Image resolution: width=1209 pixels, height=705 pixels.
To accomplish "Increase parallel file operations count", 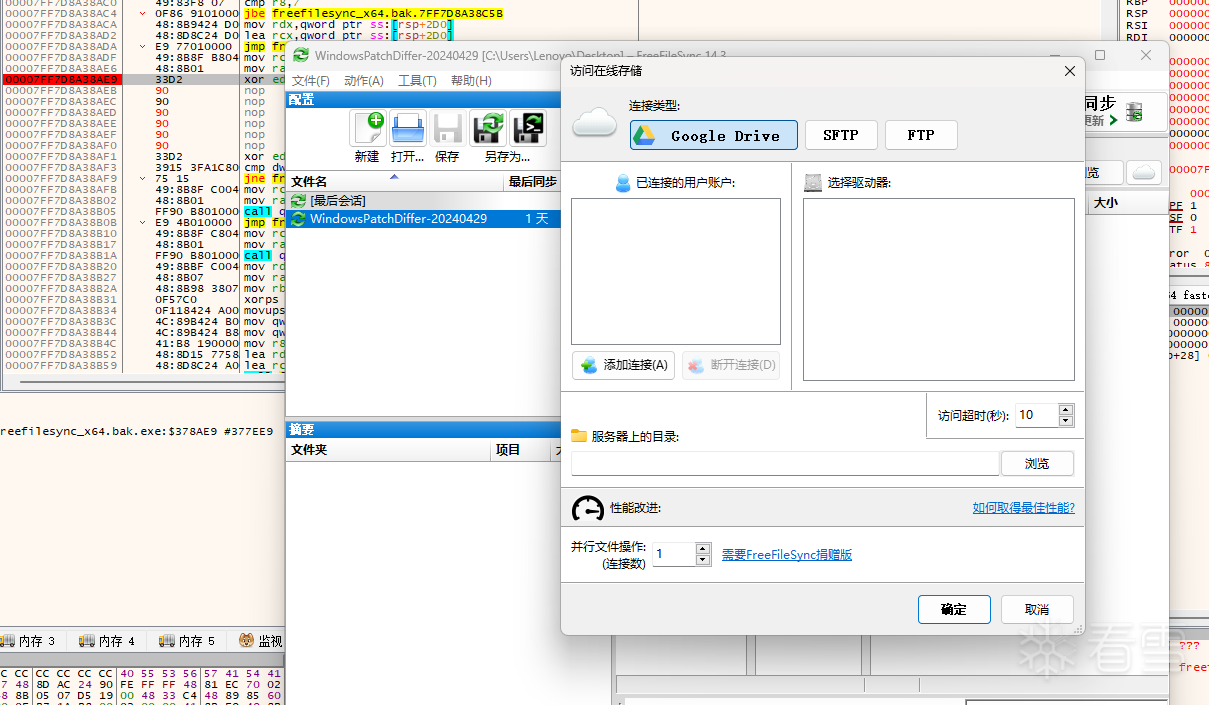I will [703, 548].
